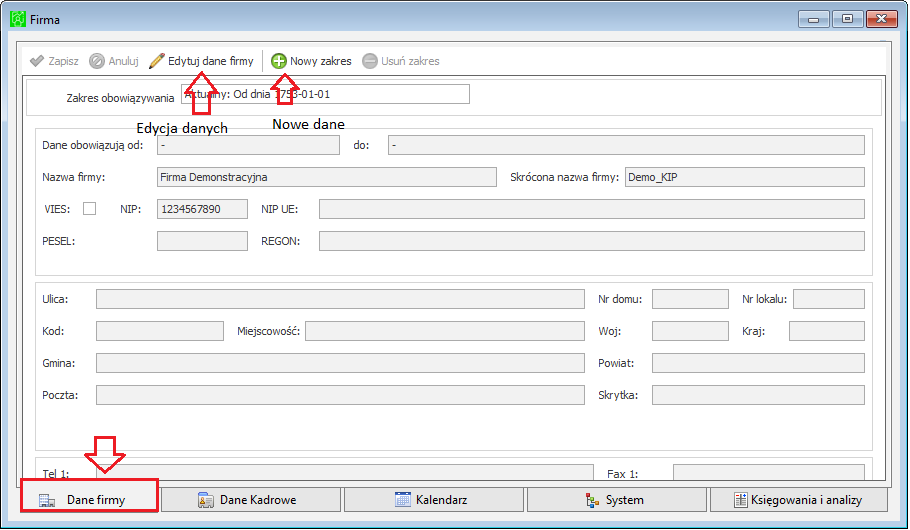Click the green plus Nowy zakres icon
The image size is (910, 530).
coord(279,61)
